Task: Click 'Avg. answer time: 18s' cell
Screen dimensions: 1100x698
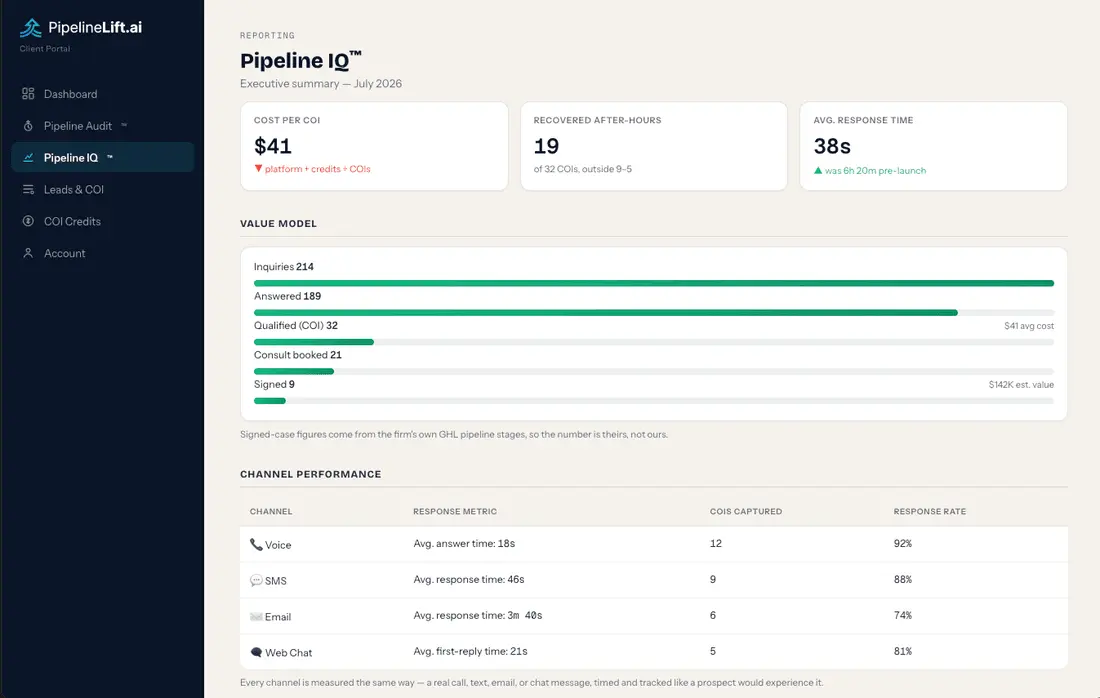Action: [x=464, y=544]
